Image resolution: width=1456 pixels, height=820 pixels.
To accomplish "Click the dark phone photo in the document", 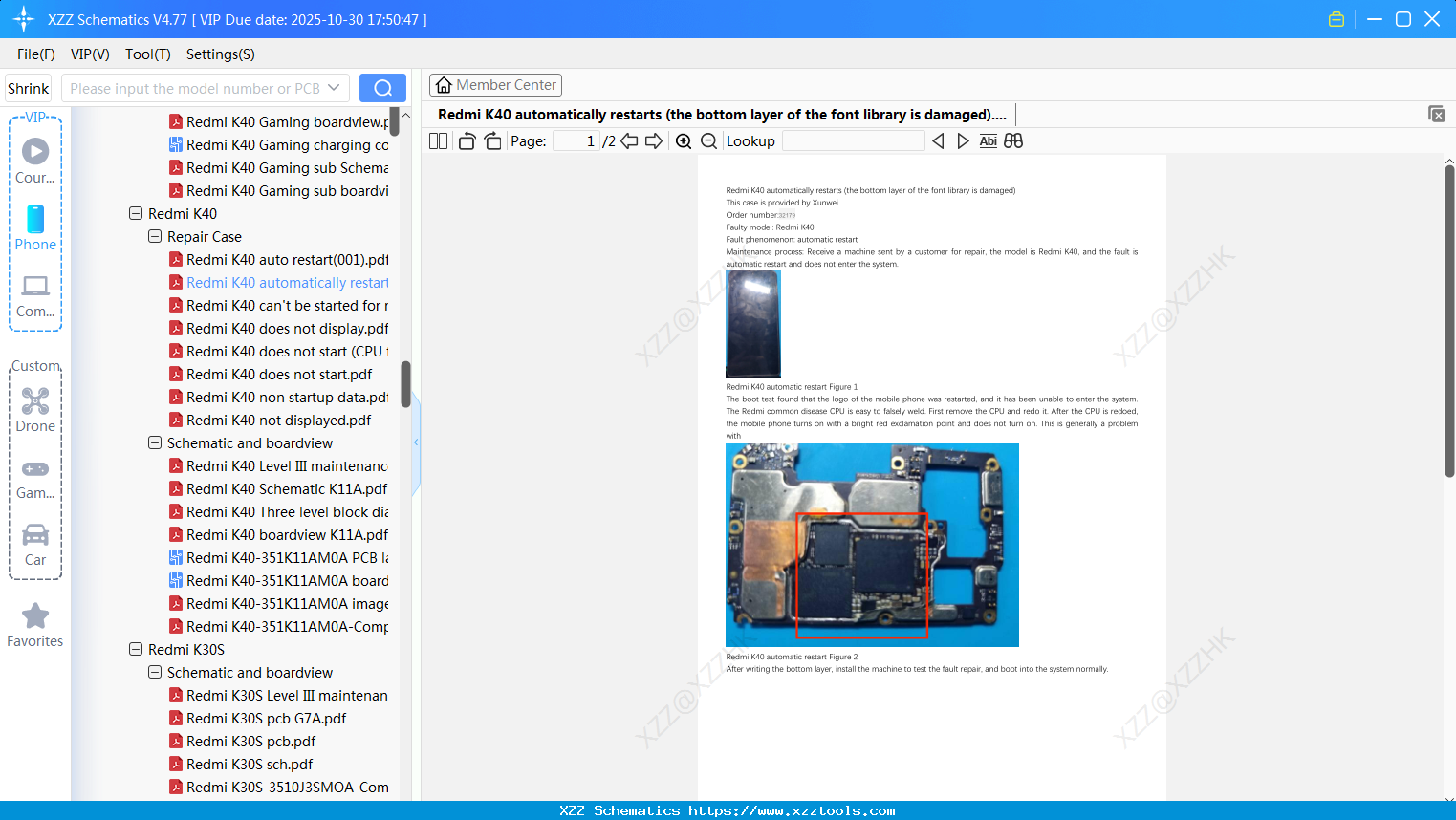I will coord(753,324).
